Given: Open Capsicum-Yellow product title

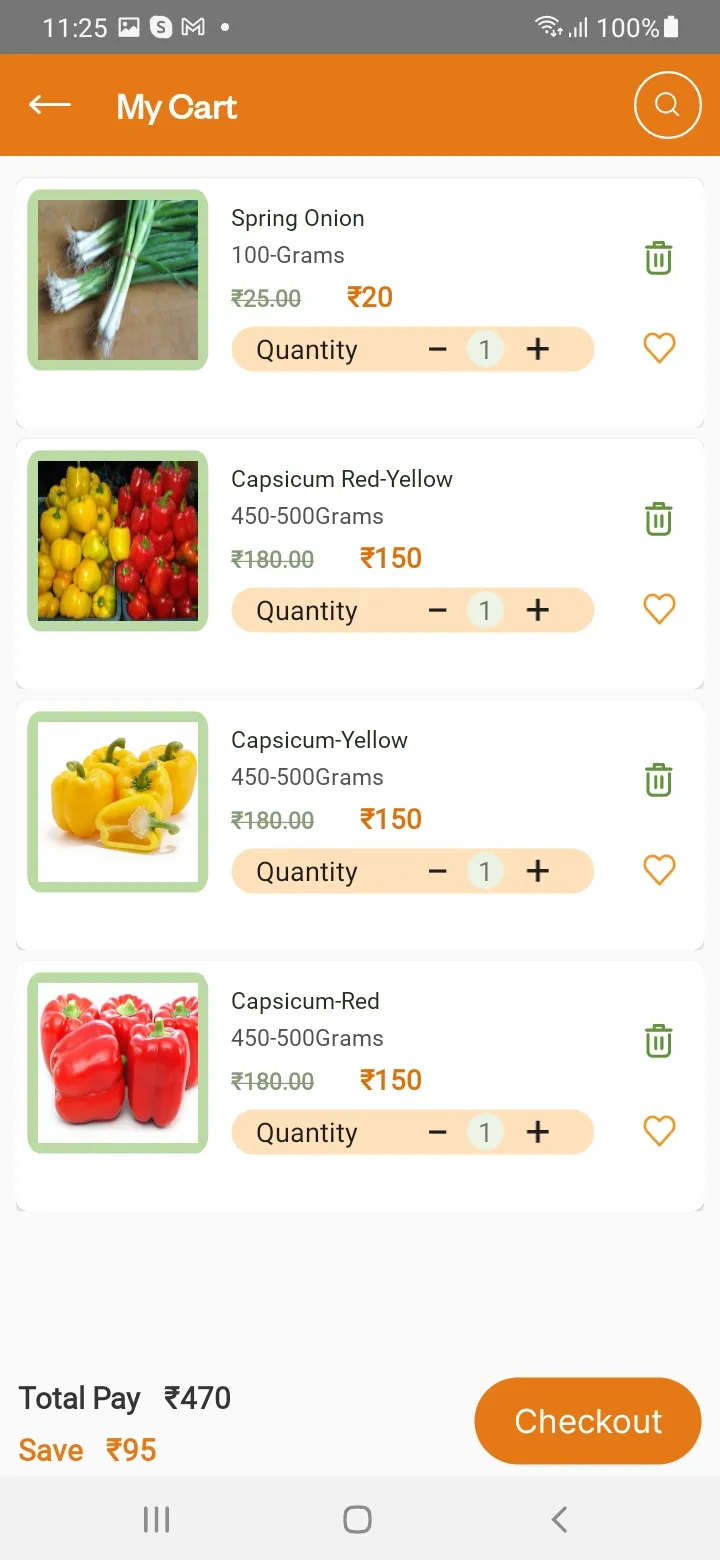Looking at the screenshot, I should click(319, 740).
